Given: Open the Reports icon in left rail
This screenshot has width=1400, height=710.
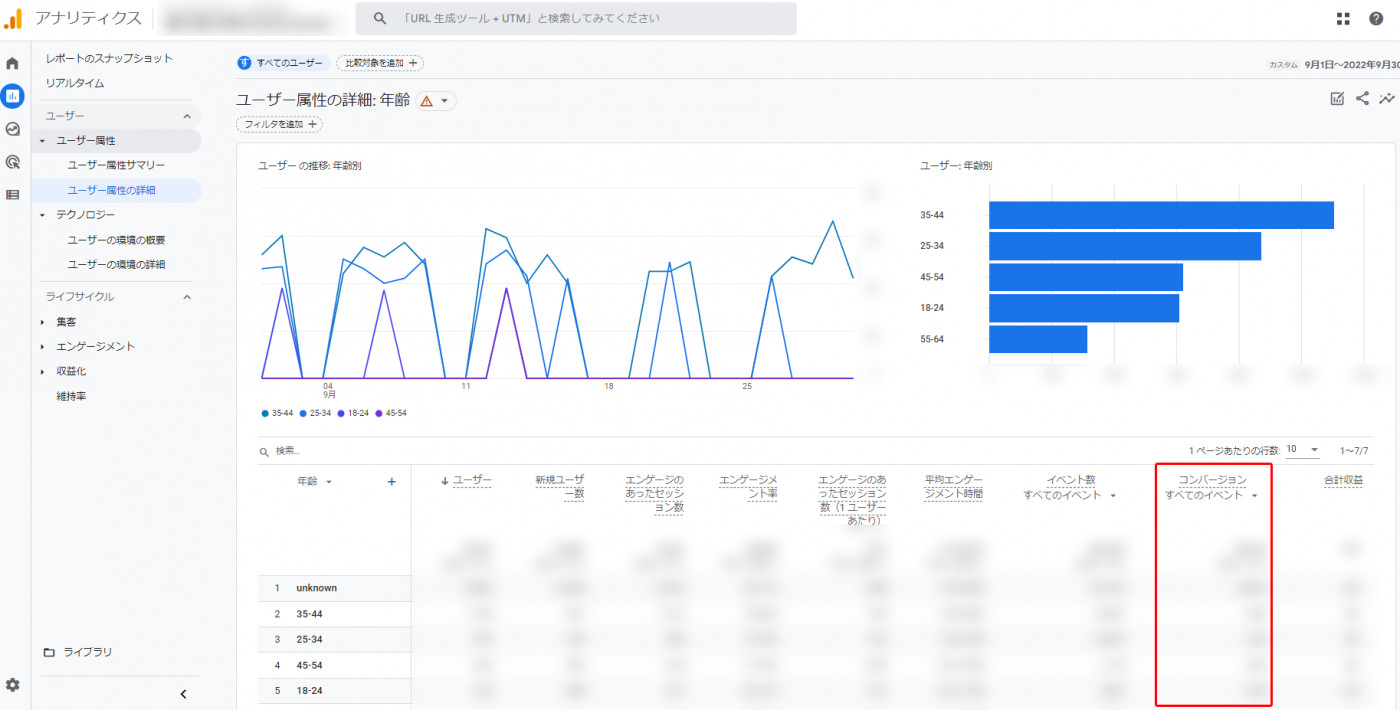Looking at the screenshot, I should 13,96.
